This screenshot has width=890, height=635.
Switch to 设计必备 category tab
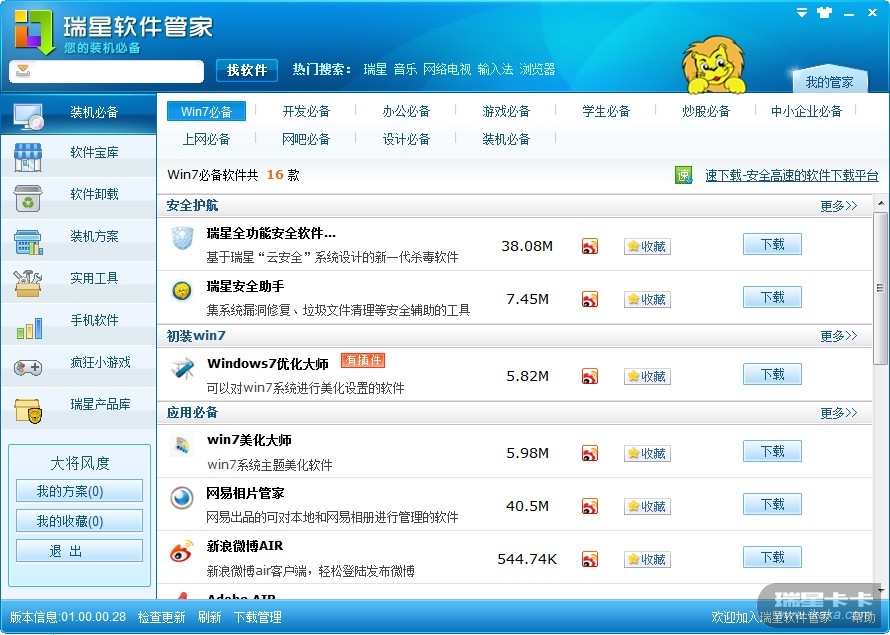pyautogui.click(x=406, y=139)
